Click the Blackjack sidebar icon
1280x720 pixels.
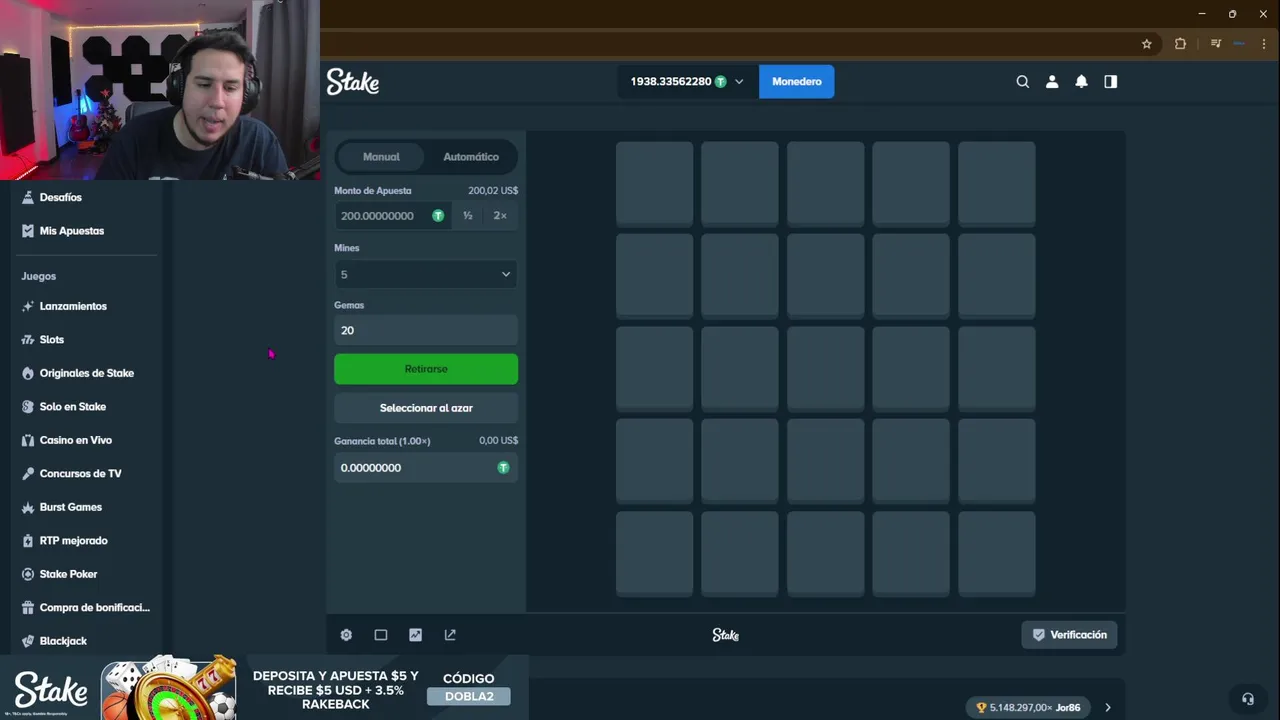tap(28, 641)
